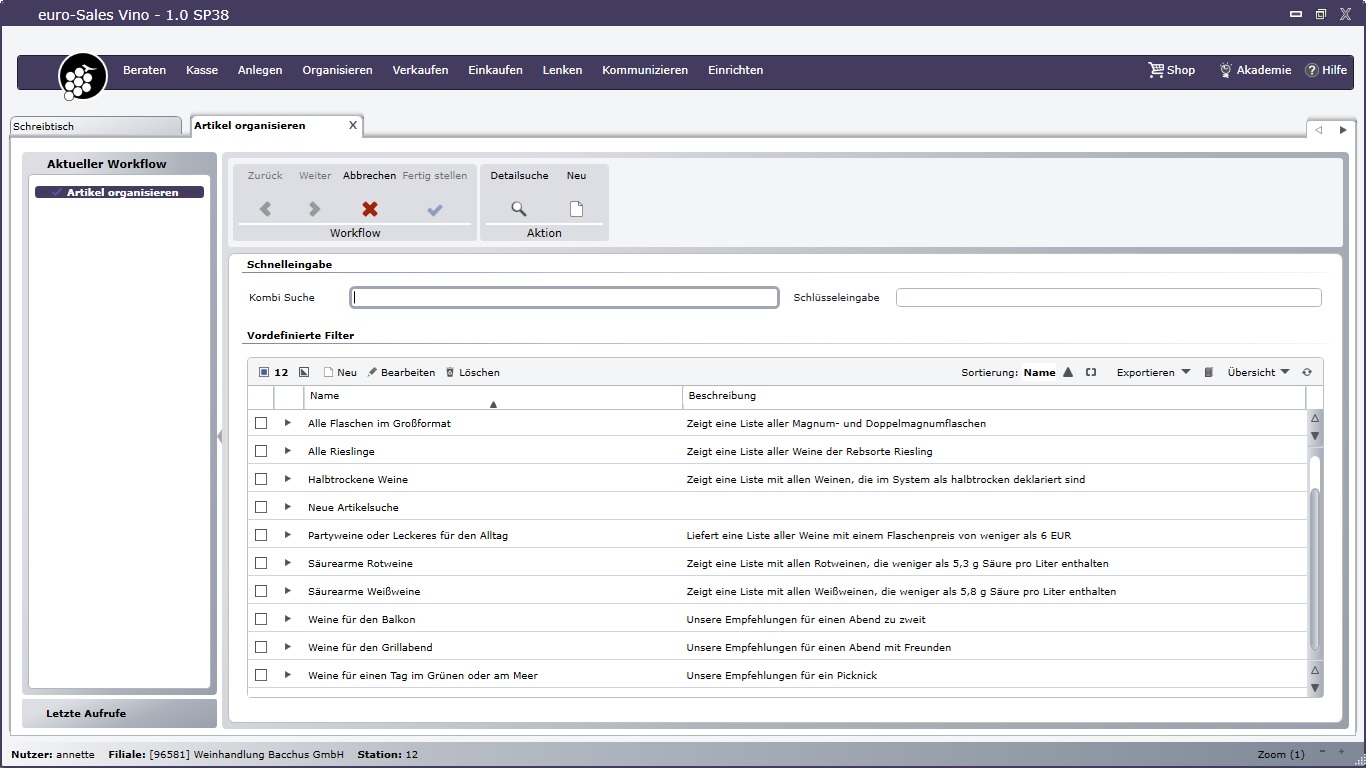Sort by Beschreibung column header

[x=995, y=397]
